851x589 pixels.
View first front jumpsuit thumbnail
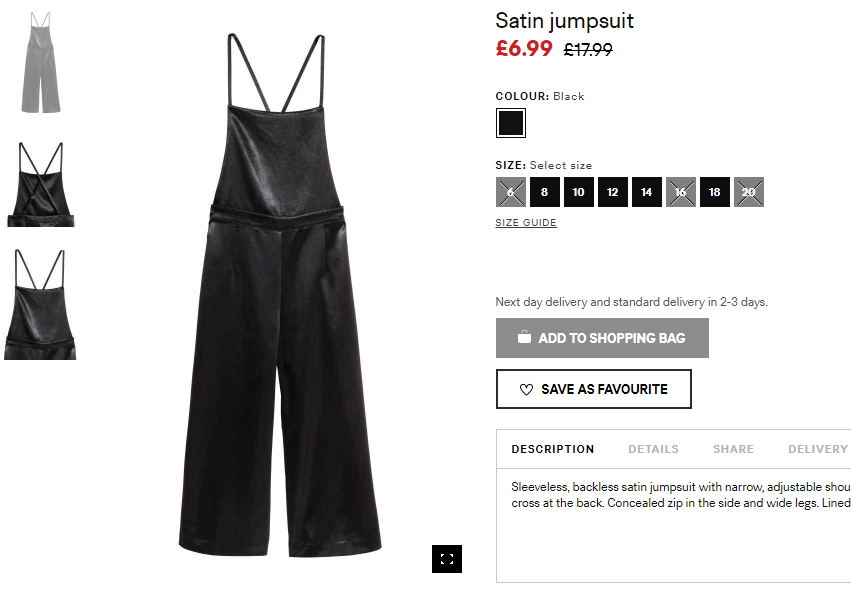tap(41, 62)
